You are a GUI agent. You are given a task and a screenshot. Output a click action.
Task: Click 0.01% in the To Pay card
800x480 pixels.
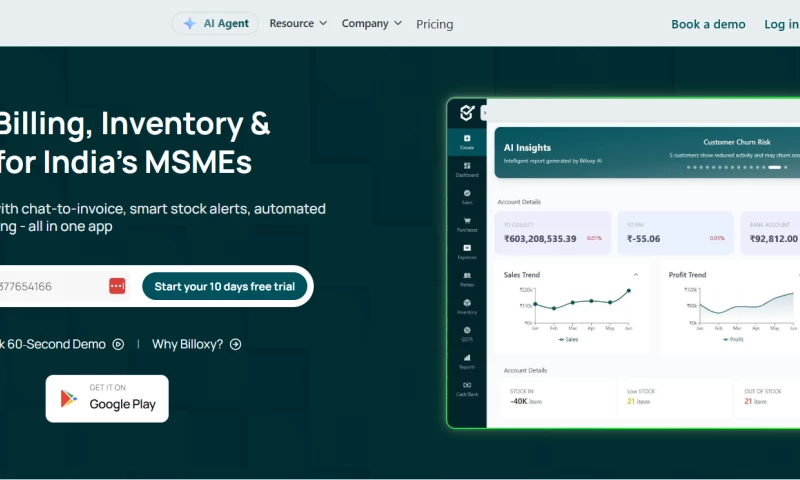(x=717, y=238)
